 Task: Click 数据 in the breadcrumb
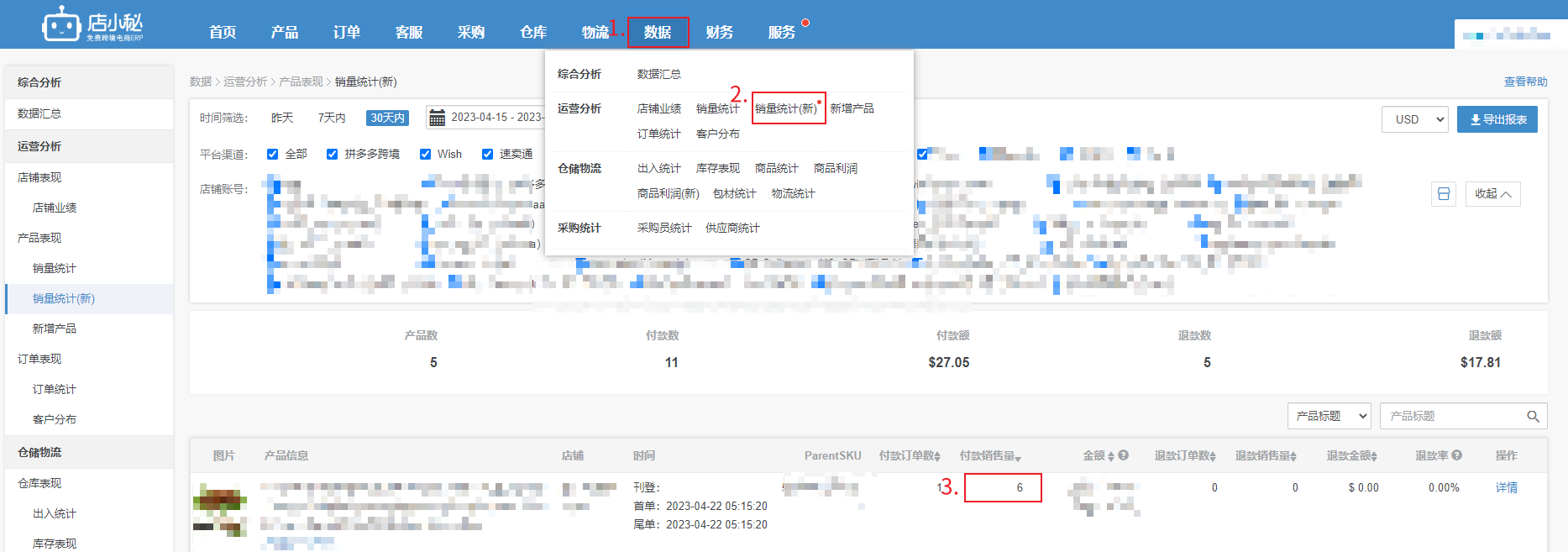click(x=201, y=81)
